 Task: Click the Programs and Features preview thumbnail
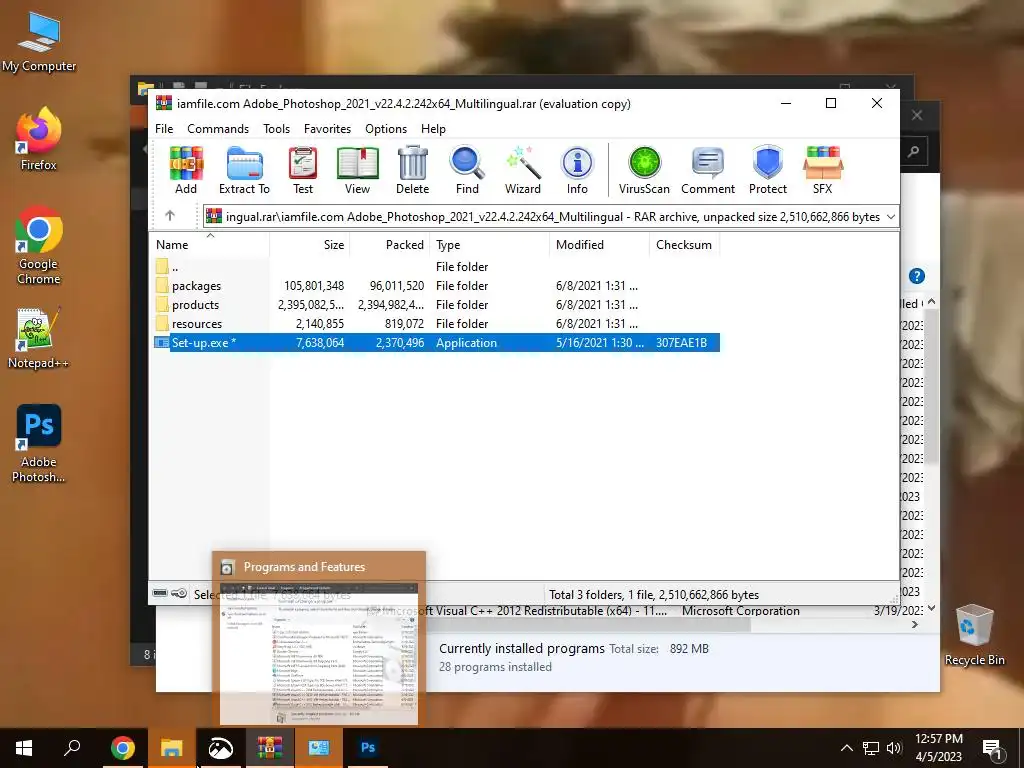point(319,653)
